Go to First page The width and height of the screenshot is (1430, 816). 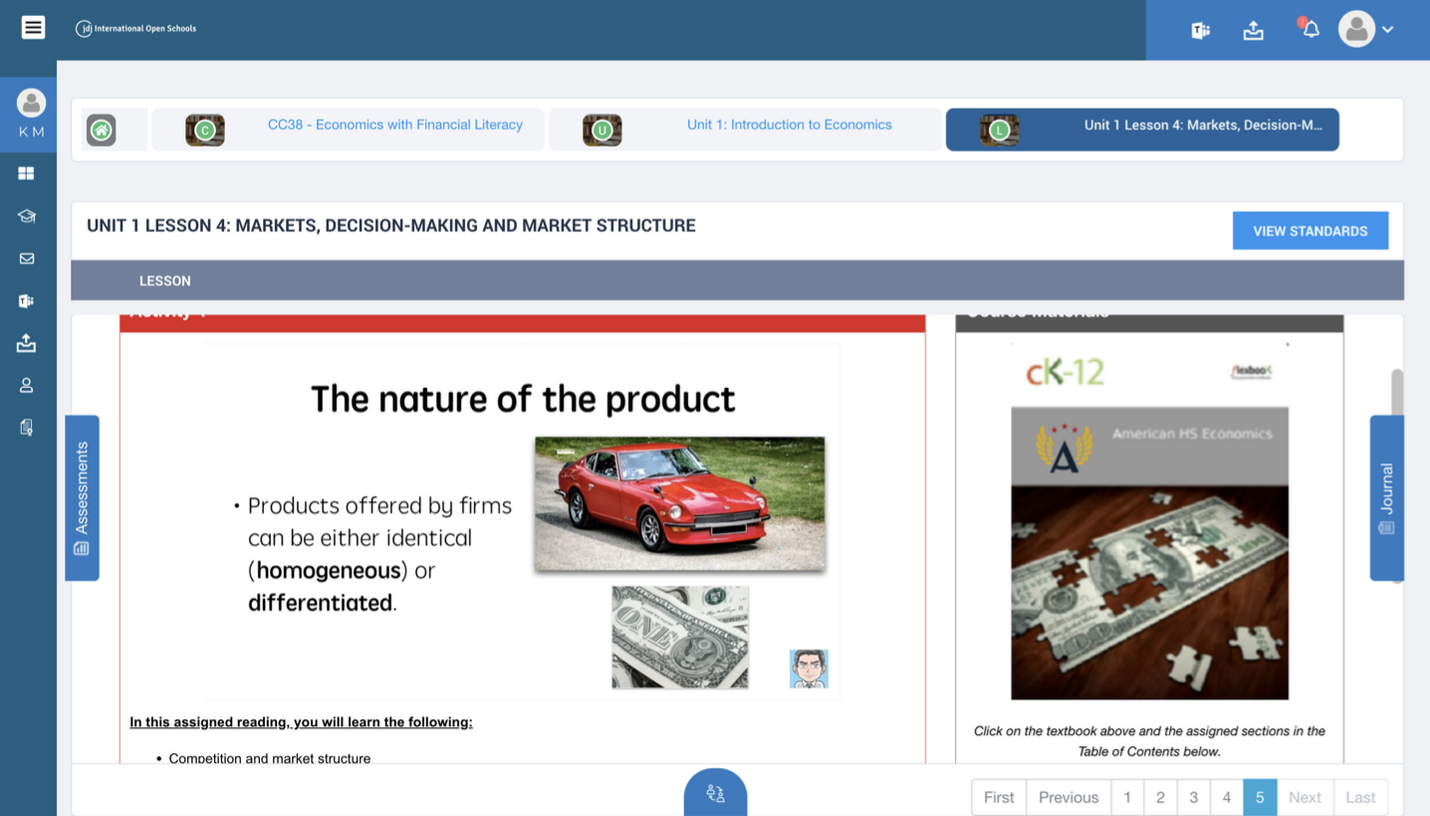tap(999, 797)
